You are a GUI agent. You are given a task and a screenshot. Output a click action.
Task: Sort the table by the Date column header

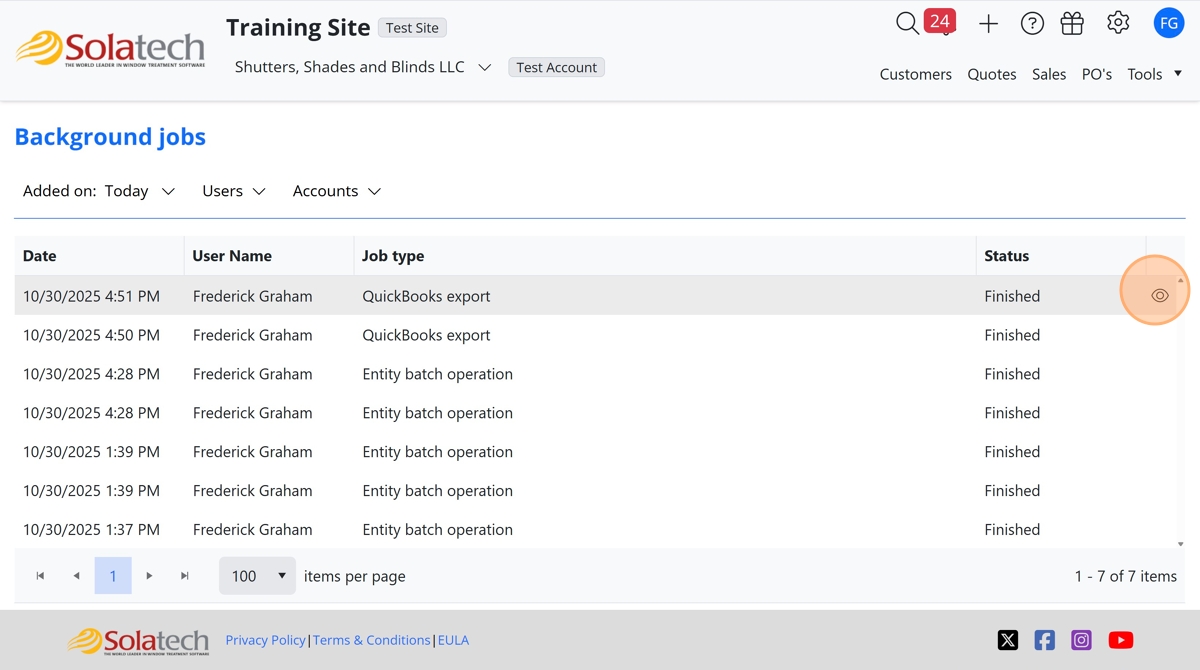point(40,256)
